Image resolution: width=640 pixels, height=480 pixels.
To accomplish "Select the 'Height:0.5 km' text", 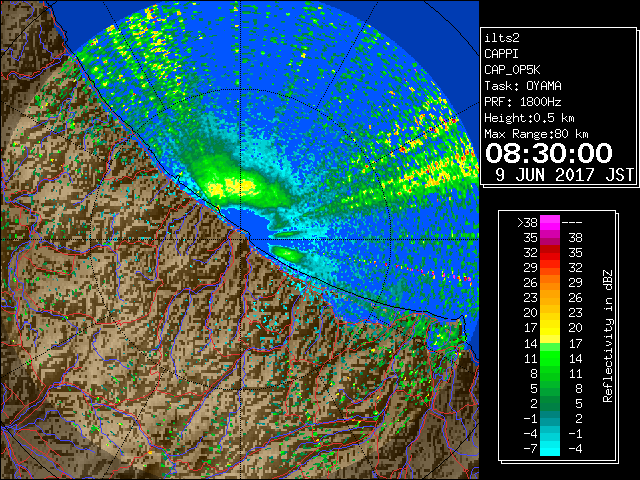I will (x=529, y=118).
